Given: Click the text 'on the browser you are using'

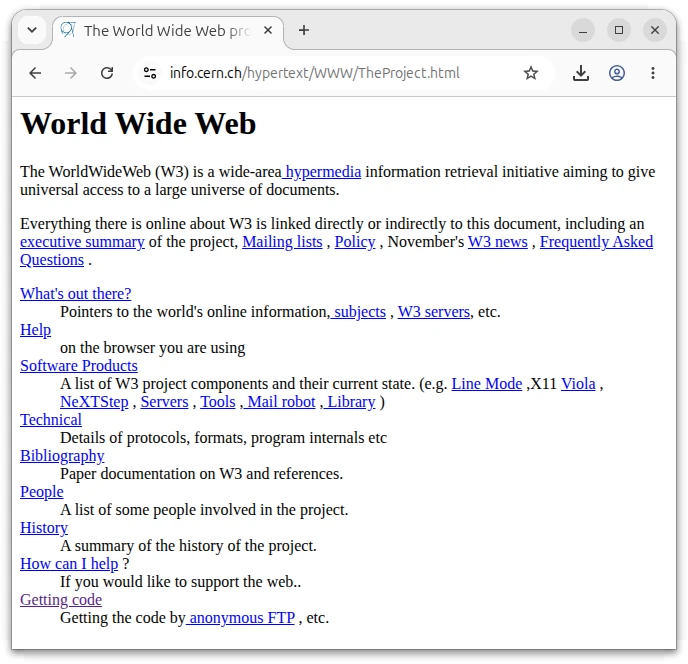Looking at the screenshot, I should pos(152,348).
